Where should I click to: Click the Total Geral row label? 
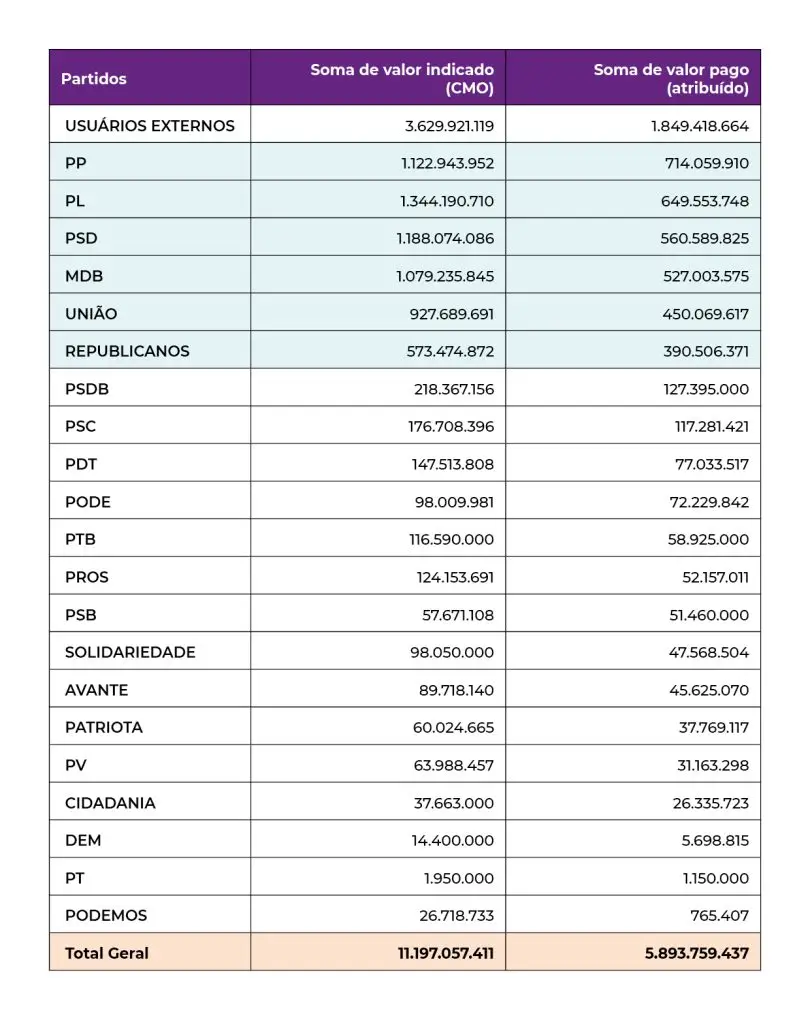pos(107,953)
